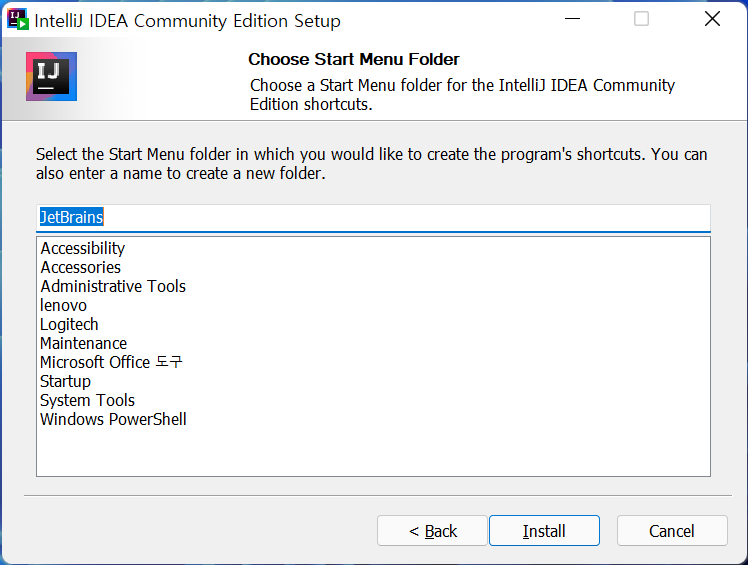748x565 pixels.
Task: Click the Choose Start Menu Folder heading
Action: pyautogui.click(x=354, y=60)
